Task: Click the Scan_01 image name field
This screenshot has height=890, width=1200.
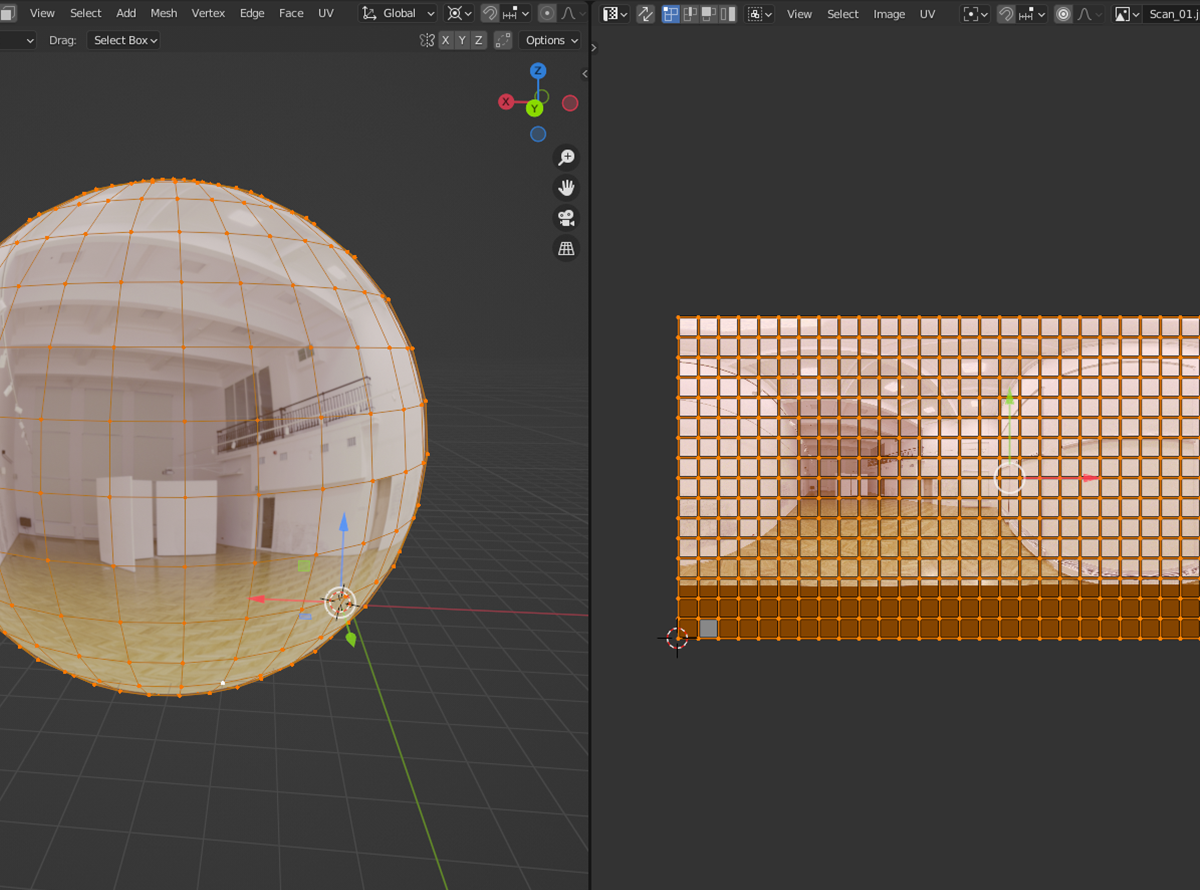Action: (1172, 14)
